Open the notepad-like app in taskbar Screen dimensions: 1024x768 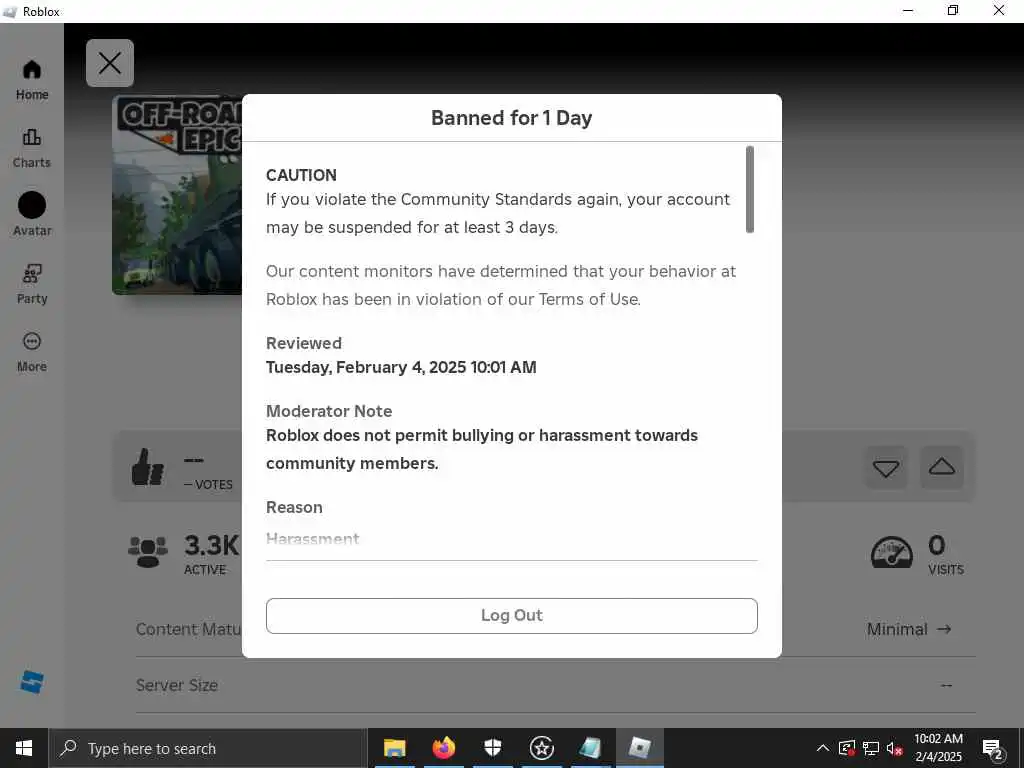tap(591, 748)
